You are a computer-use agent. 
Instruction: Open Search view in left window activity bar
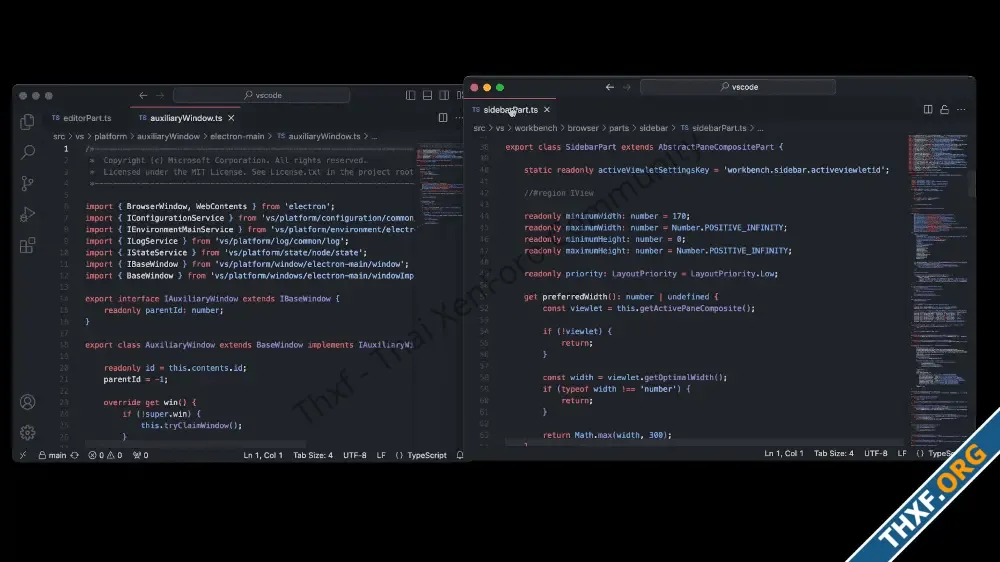pyautogui.click(x=27, y=152)
